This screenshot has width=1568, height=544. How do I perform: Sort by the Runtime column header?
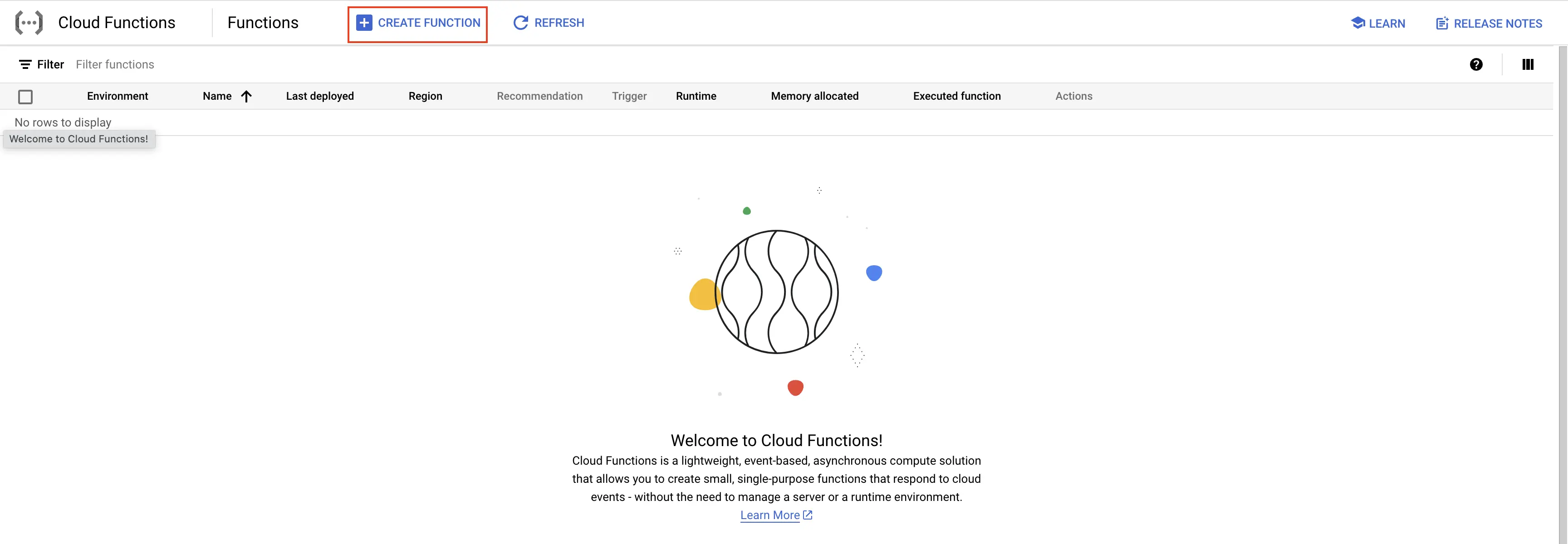[x=696, y=96]
